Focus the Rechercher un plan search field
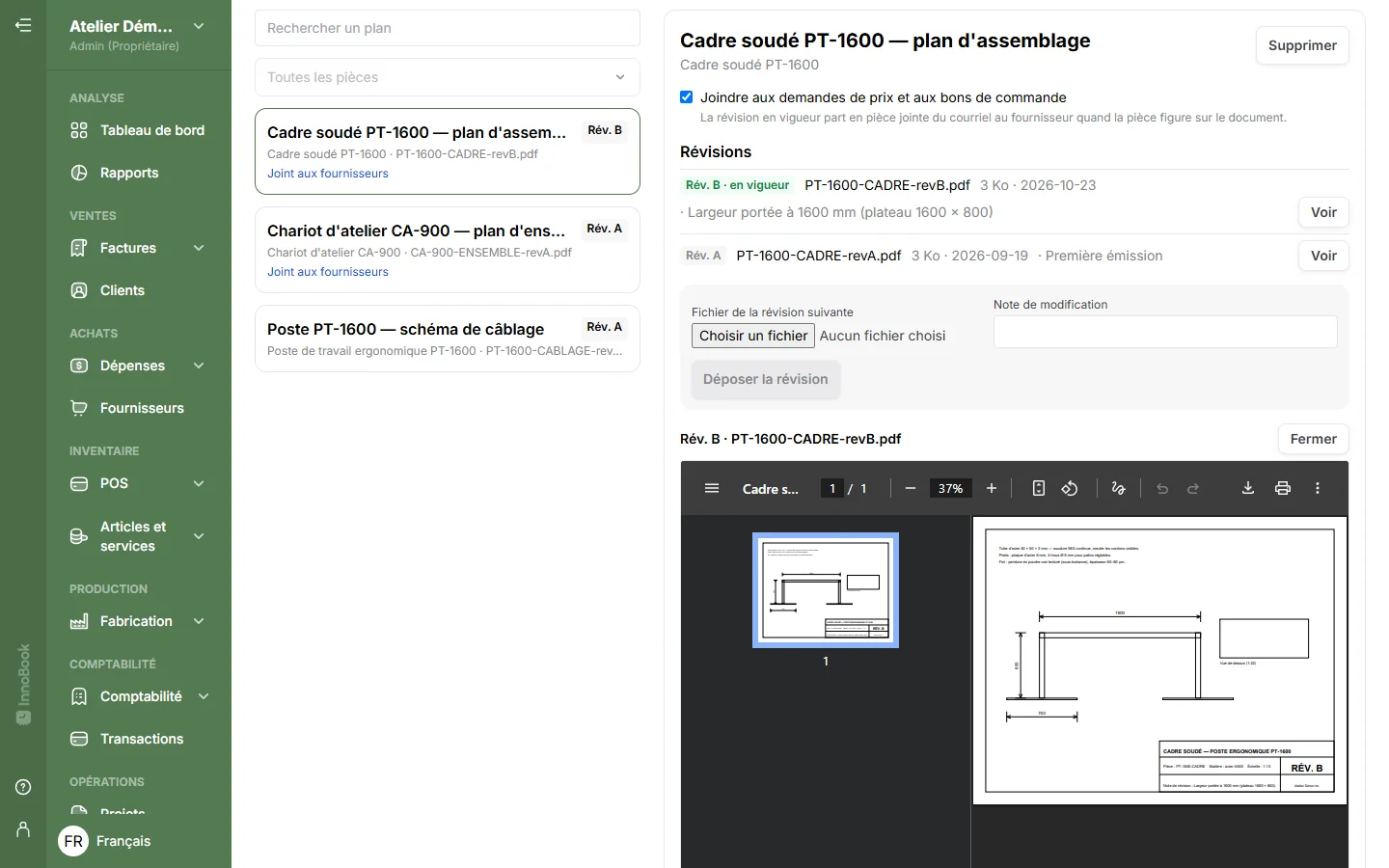The width and height of the screenshot is (1389, 868). 448,28
